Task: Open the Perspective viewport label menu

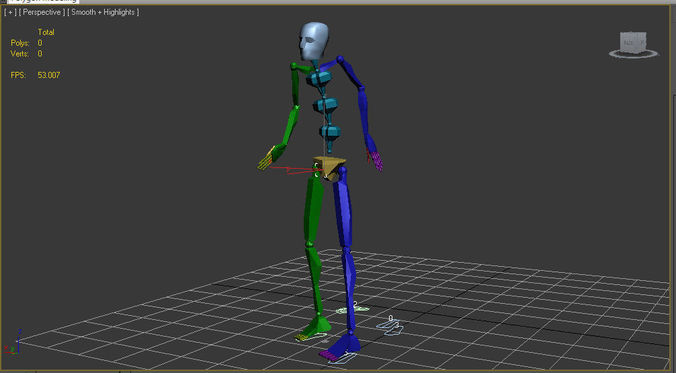Action: (42, 12)
